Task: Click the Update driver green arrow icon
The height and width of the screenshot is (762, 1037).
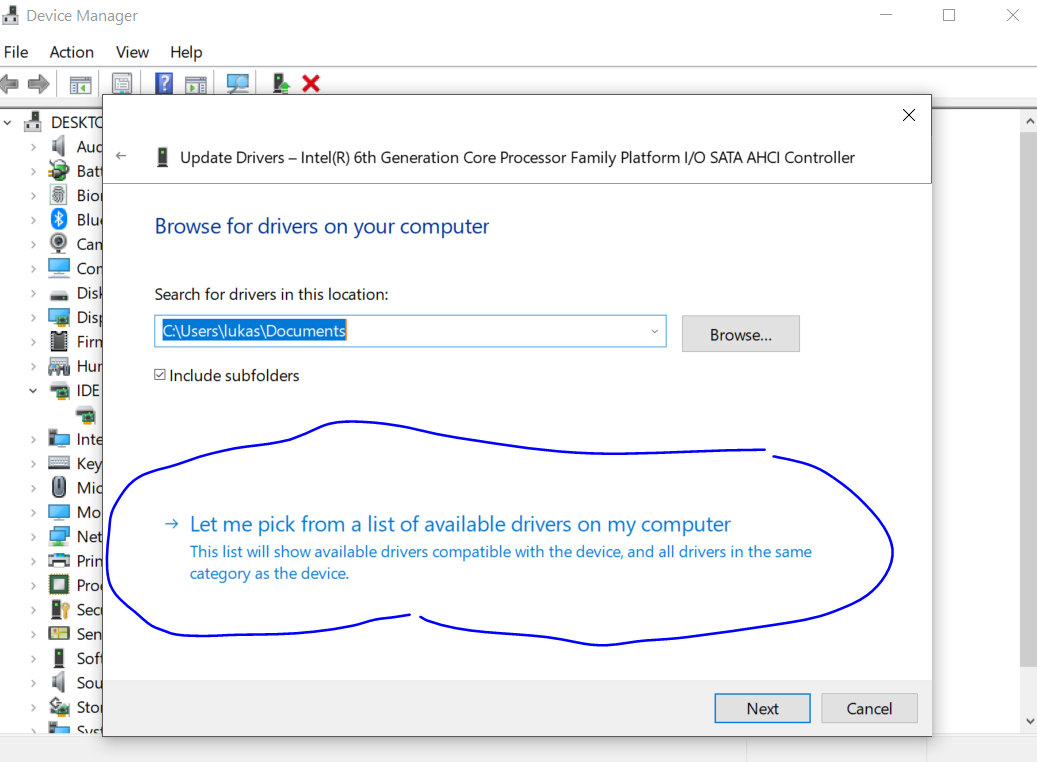Action: pyautogui.click(x=281, y=83)
